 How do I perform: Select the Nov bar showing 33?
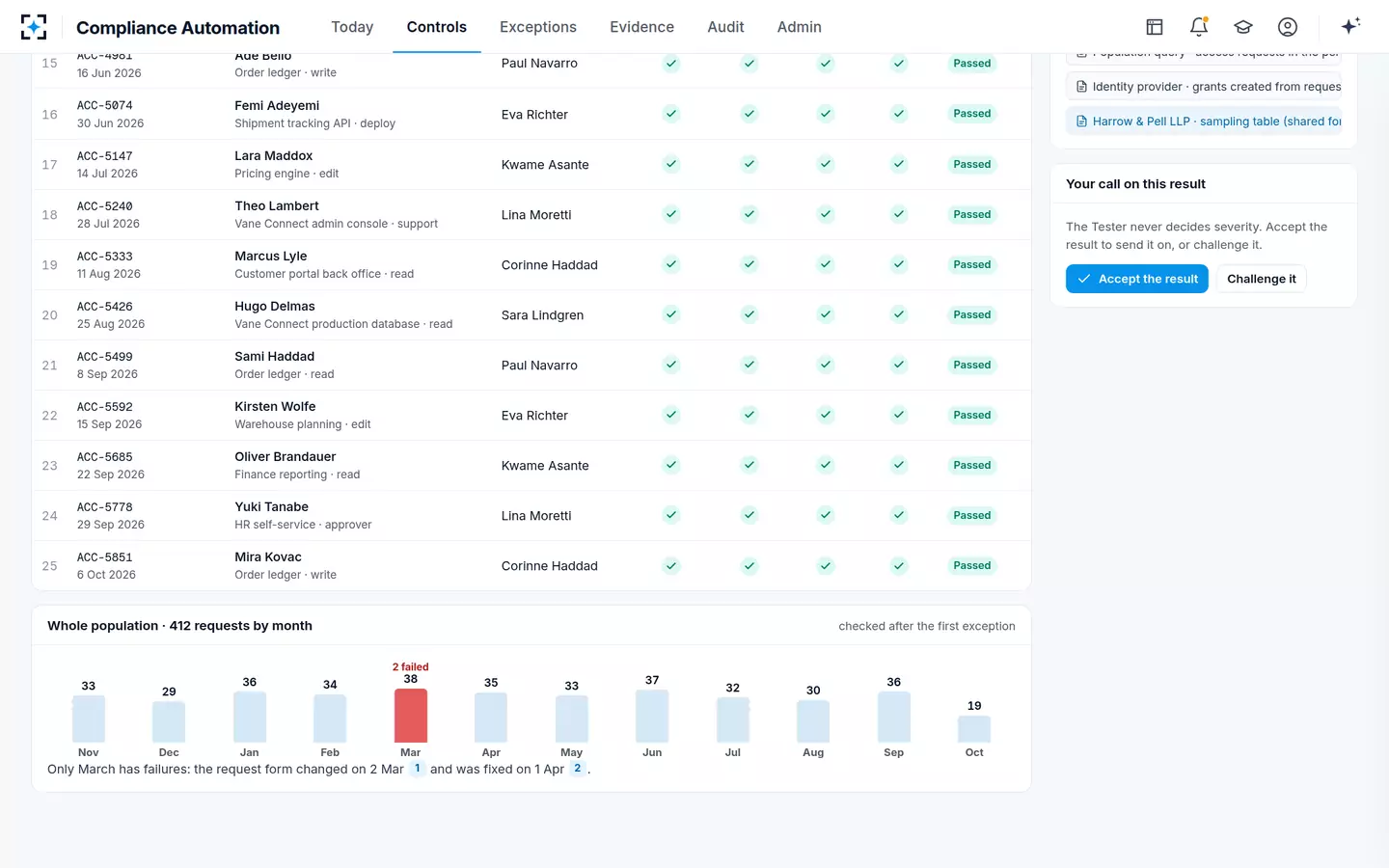(x=89, y=719)
